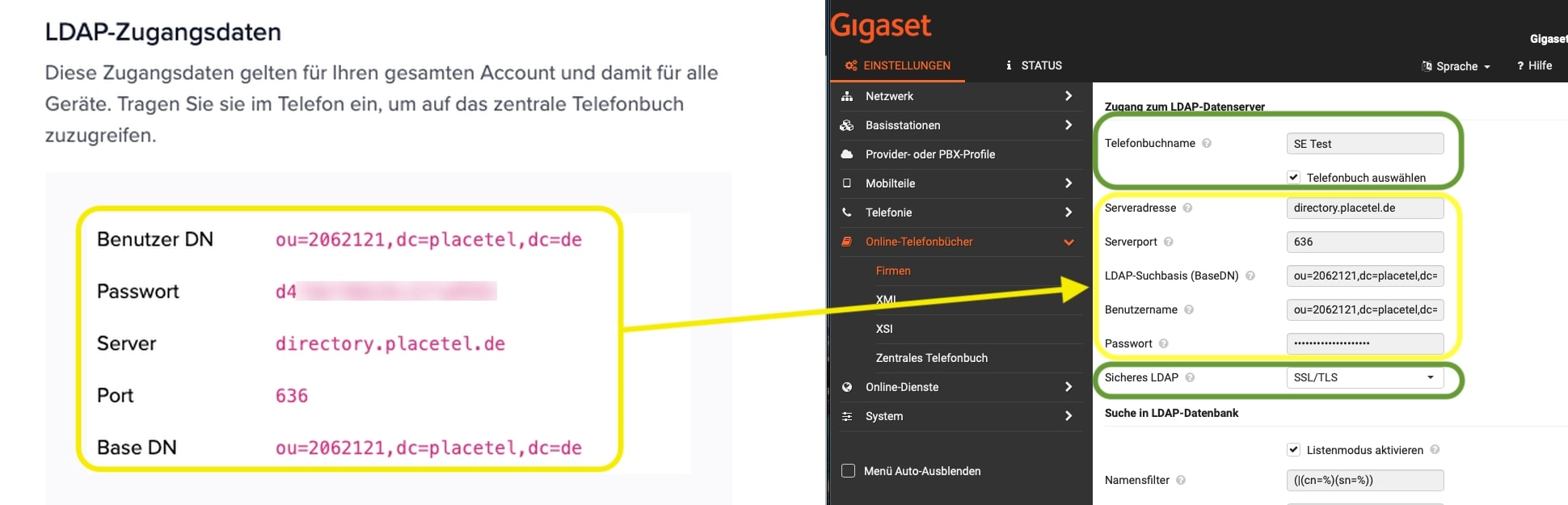The width and height of the screenshot is (1568, 505).
Task: Click the Mobilteile handset icon
Action: tap(847, 183)
